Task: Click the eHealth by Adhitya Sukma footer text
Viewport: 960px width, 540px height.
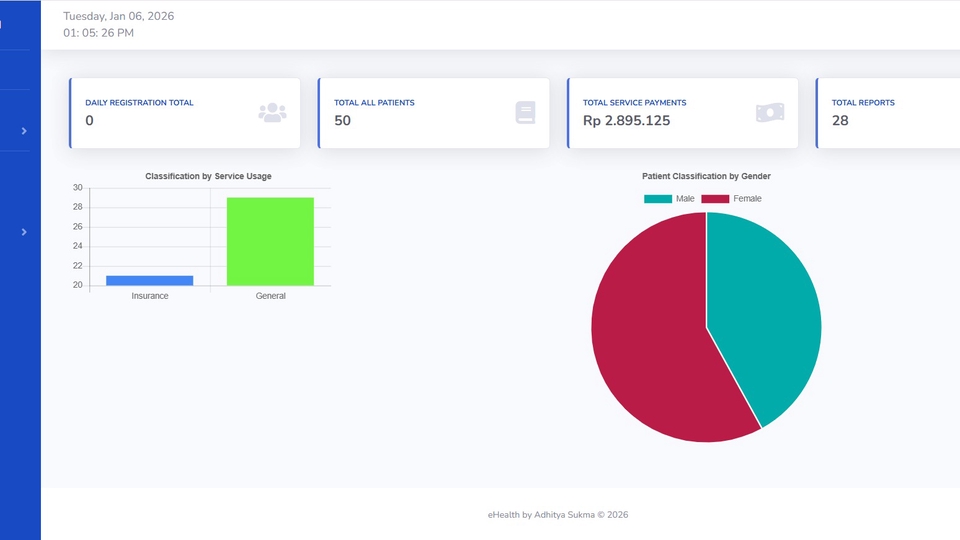Action: tap(557, 515)
